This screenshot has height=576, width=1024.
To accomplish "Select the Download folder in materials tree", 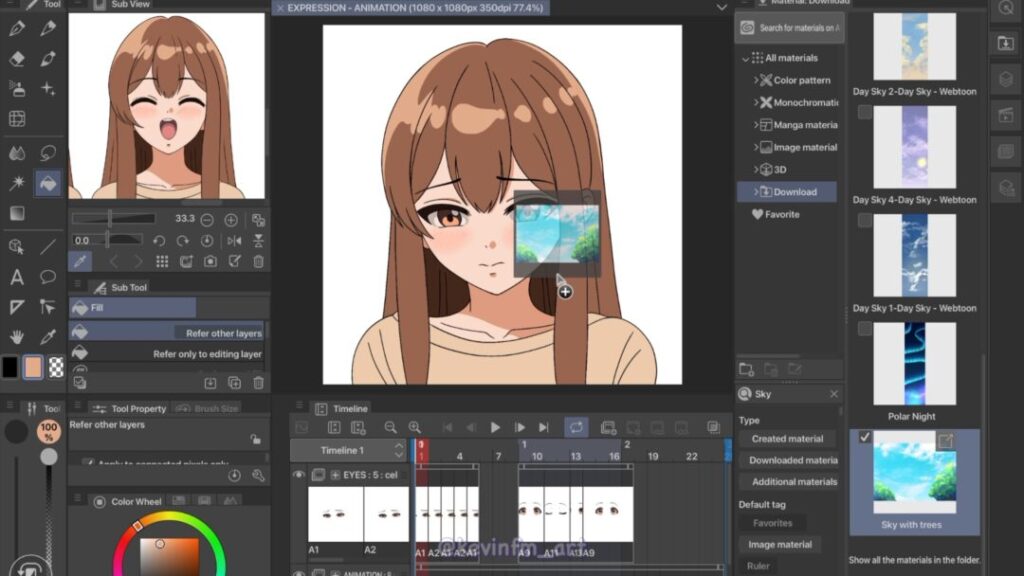I will point(794,192).
